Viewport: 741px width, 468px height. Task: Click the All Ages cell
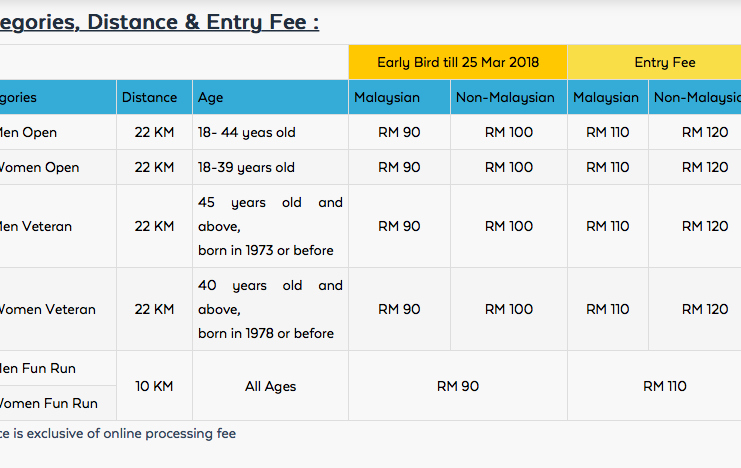270,386
